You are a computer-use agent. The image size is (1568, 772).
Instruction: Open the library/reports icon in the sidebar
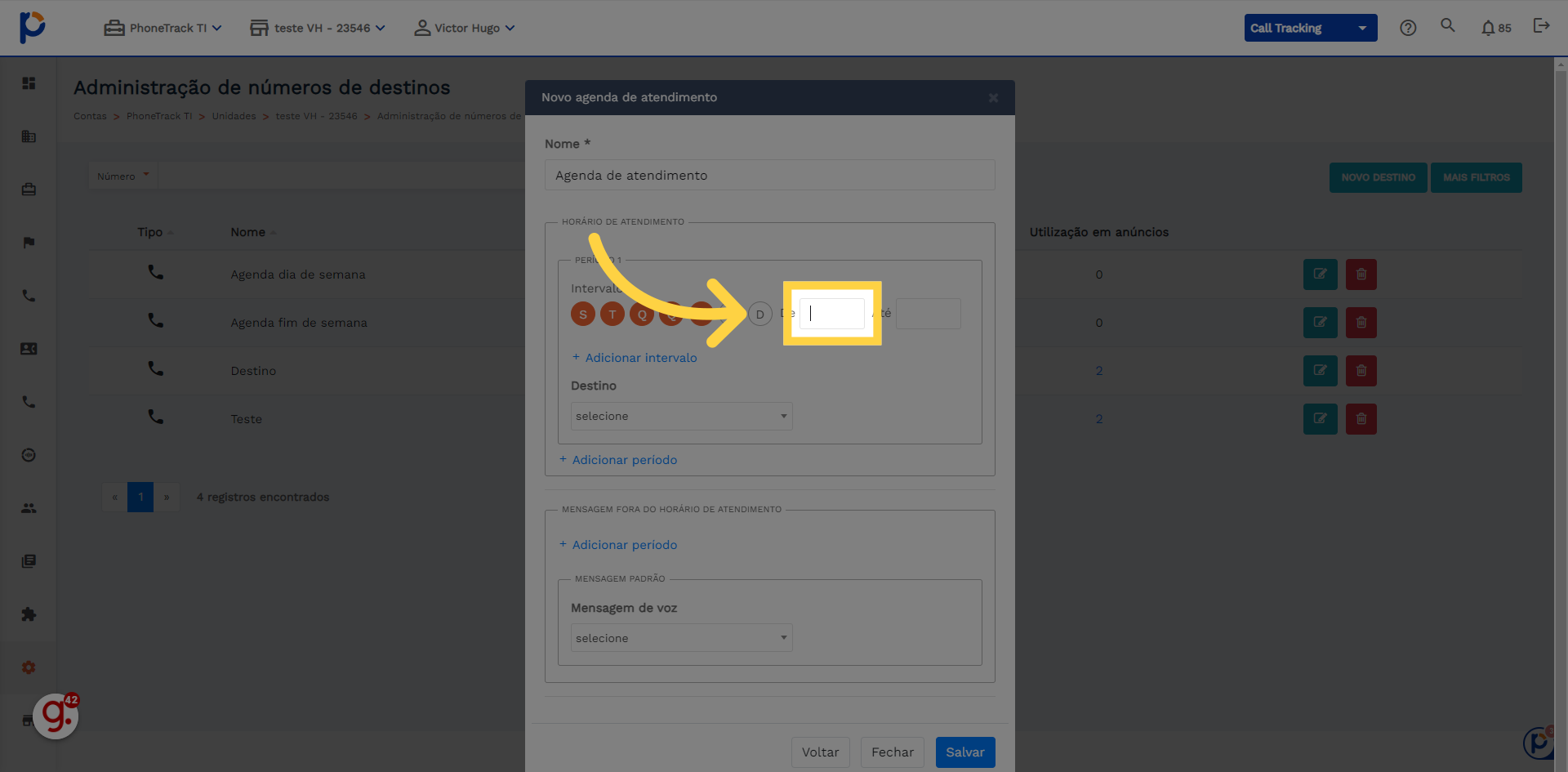point(29,561)
